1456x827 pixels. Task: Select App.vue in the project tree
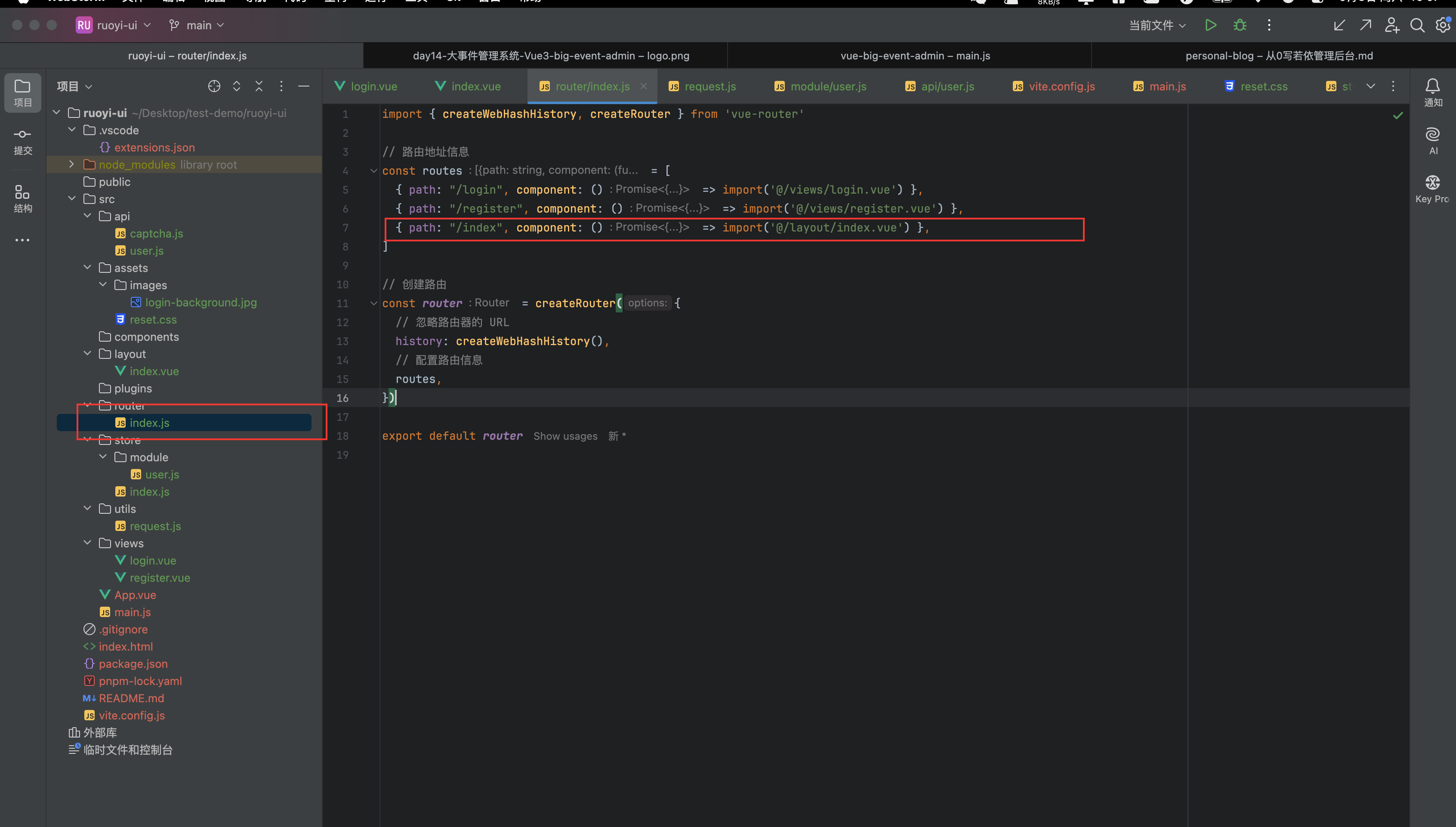pyautogui.click(x=135, y=595)
